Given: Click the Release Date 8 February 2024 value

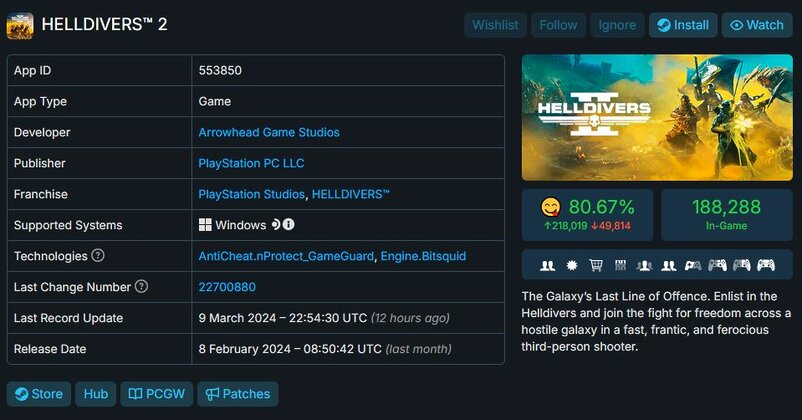Looking at the screenshot, I should (325, 349).
